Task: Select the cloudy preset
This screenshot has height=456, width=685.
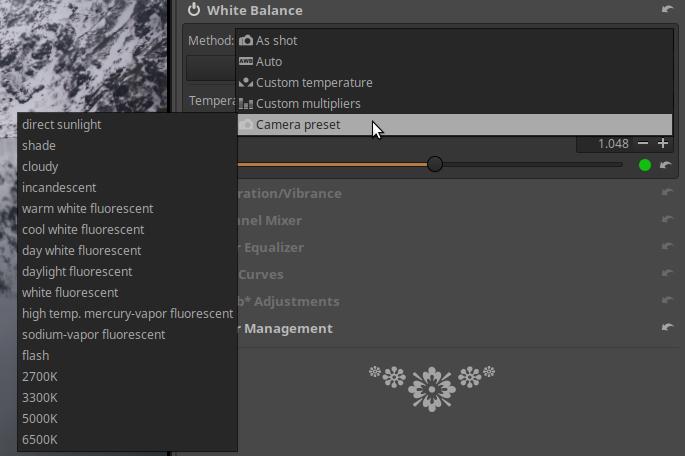Action: [40, 167]
